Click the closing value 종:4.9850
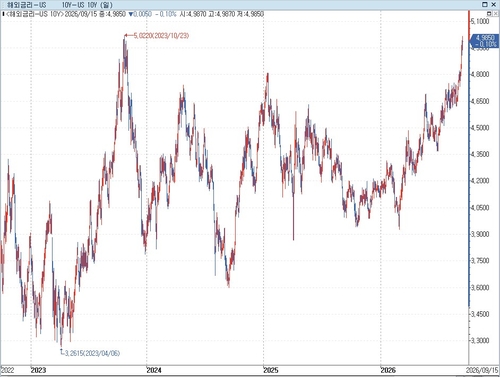The width and height of the screenshot is (500, 377). 113,14
